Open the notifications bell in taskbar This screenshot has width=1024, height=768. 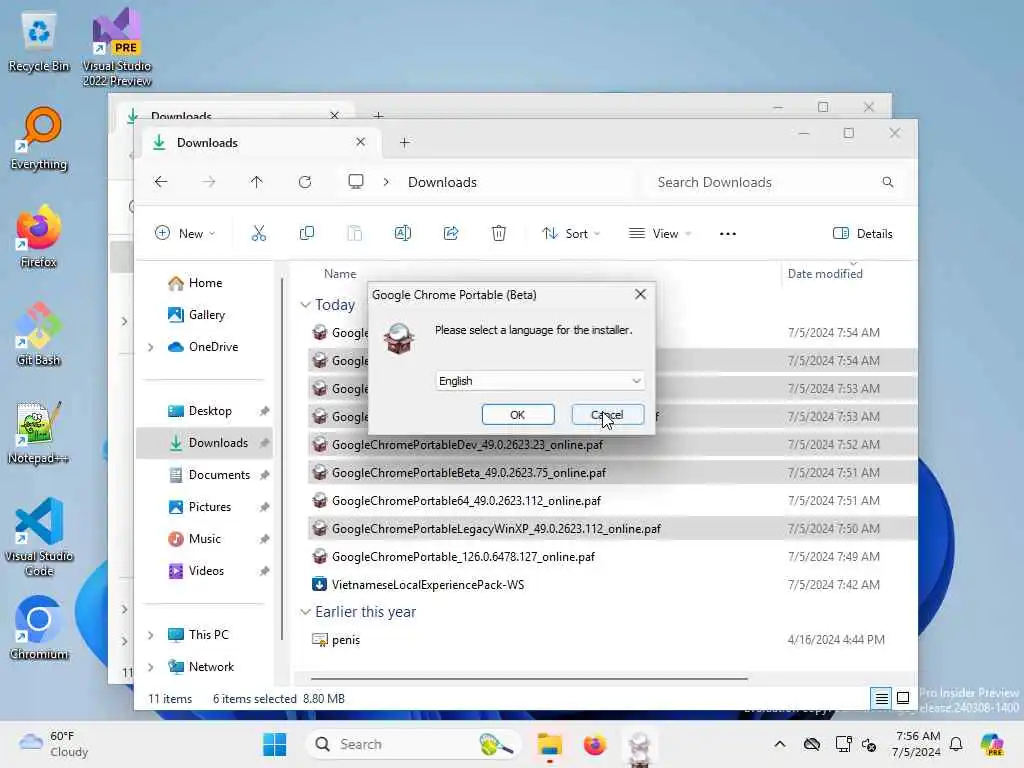(x=956, y=744)
